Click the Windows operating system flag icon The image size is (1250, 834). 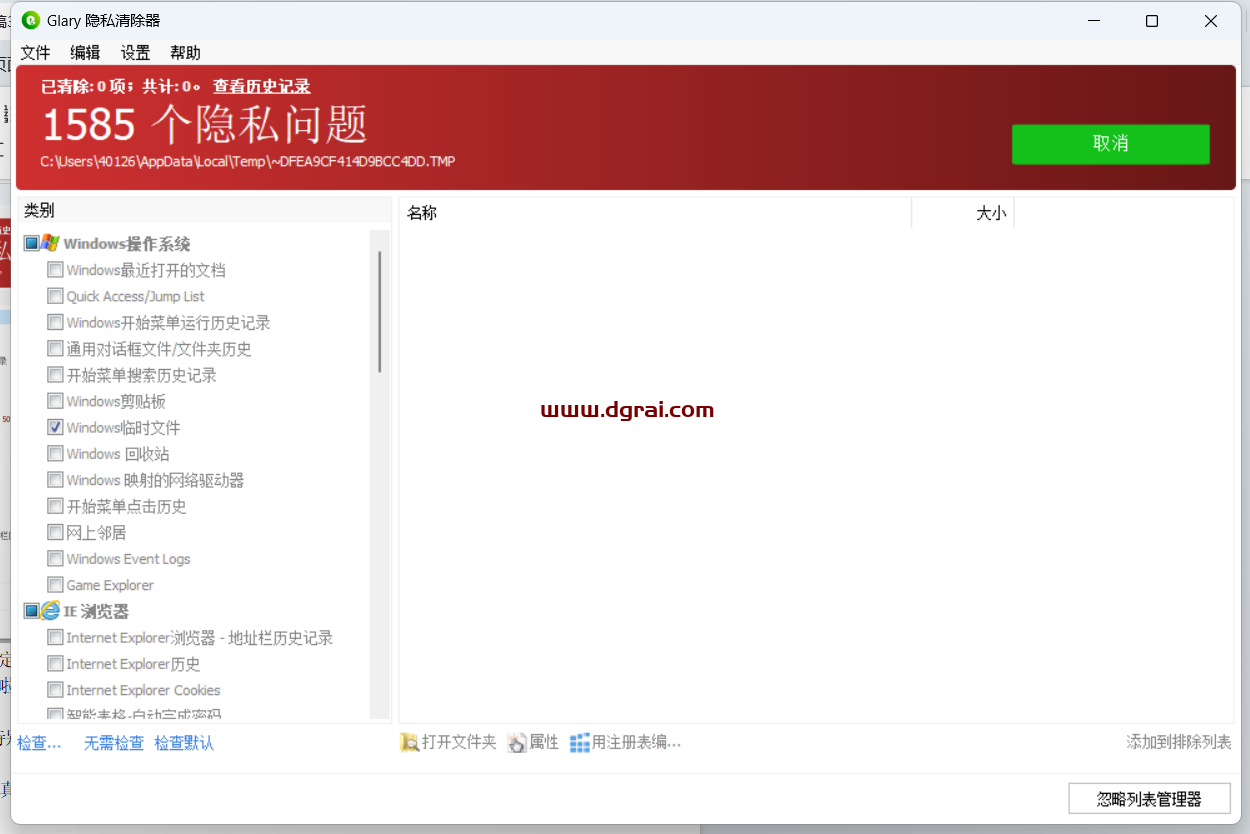click(50, 243)
